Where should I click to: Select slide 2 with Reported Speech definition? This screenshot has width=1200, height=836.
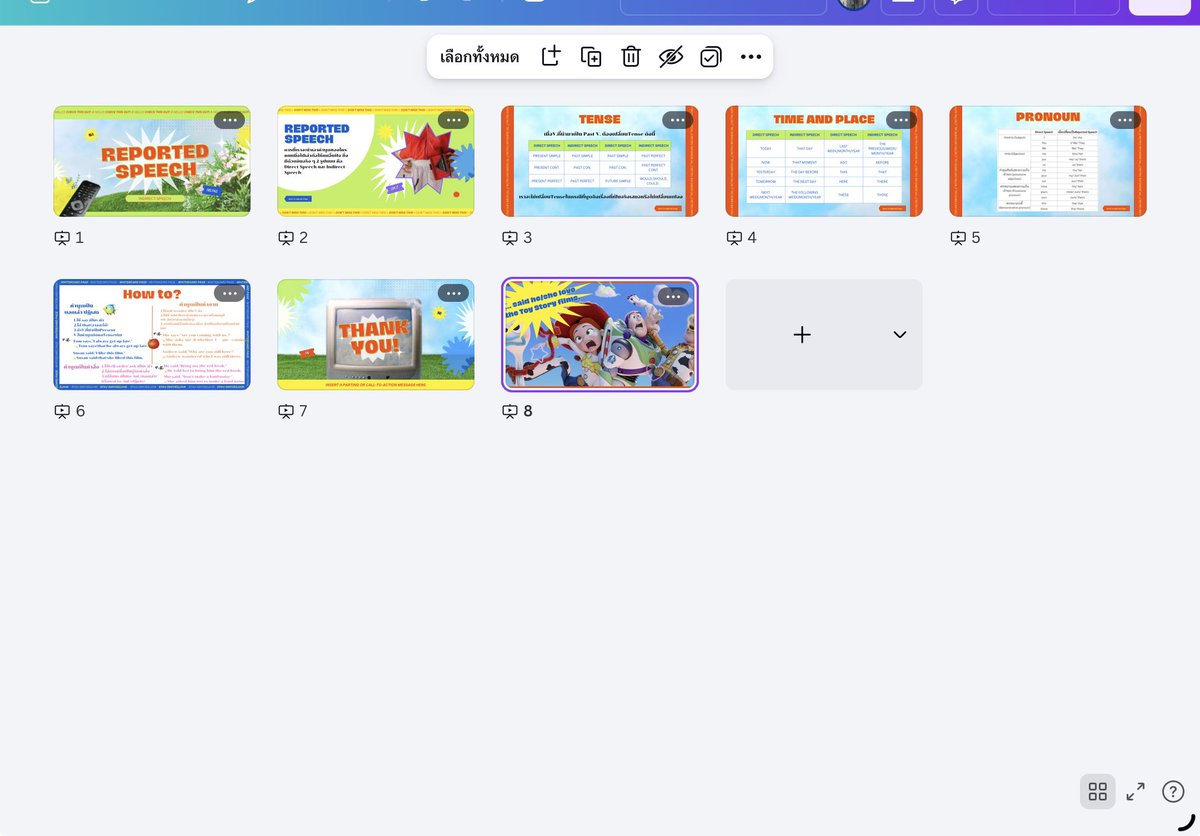click(376, 161)
